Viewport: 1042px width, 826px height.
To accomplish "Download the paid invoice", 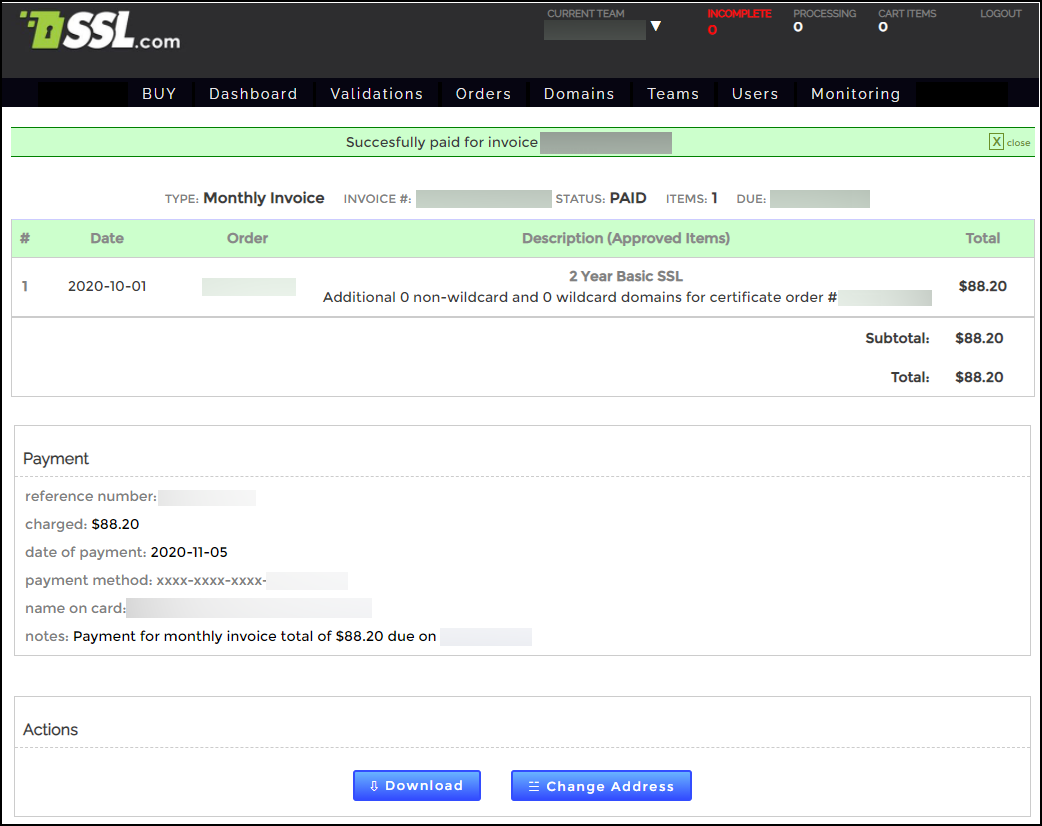I will 416,786.
